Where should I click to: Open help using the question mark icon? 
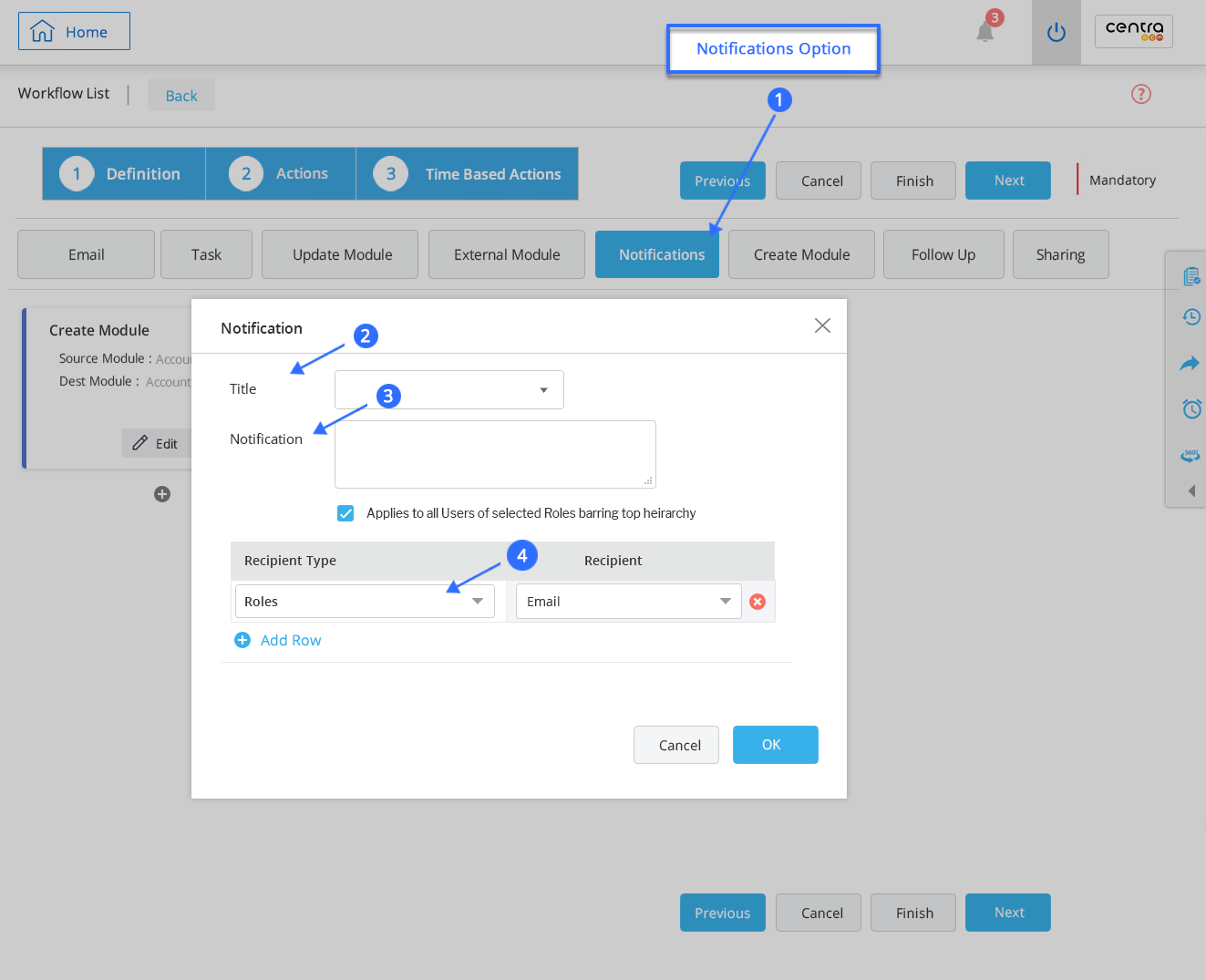[1140, 94]
